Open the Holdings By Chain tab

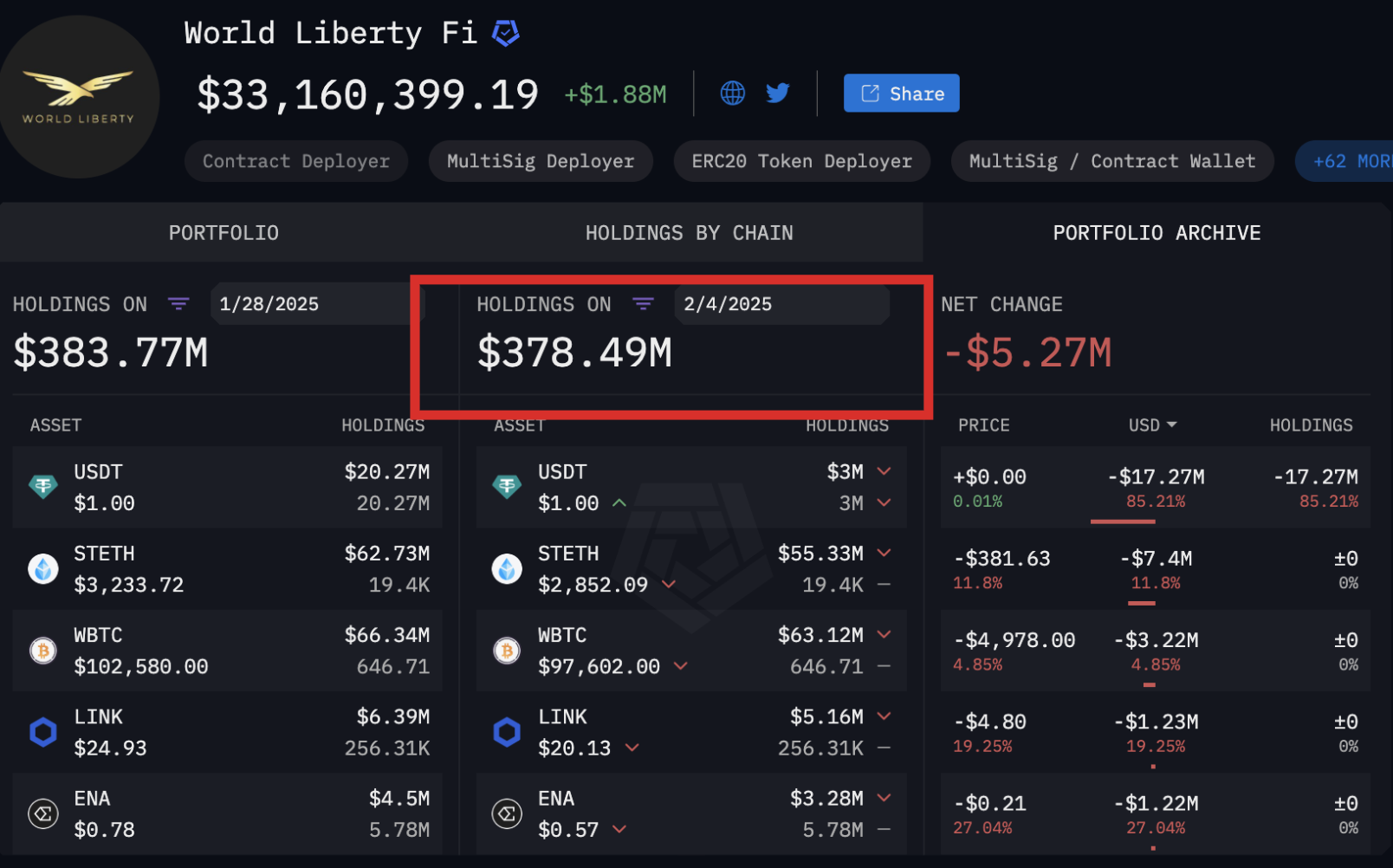pyautogui.click(x=689, y=233)
